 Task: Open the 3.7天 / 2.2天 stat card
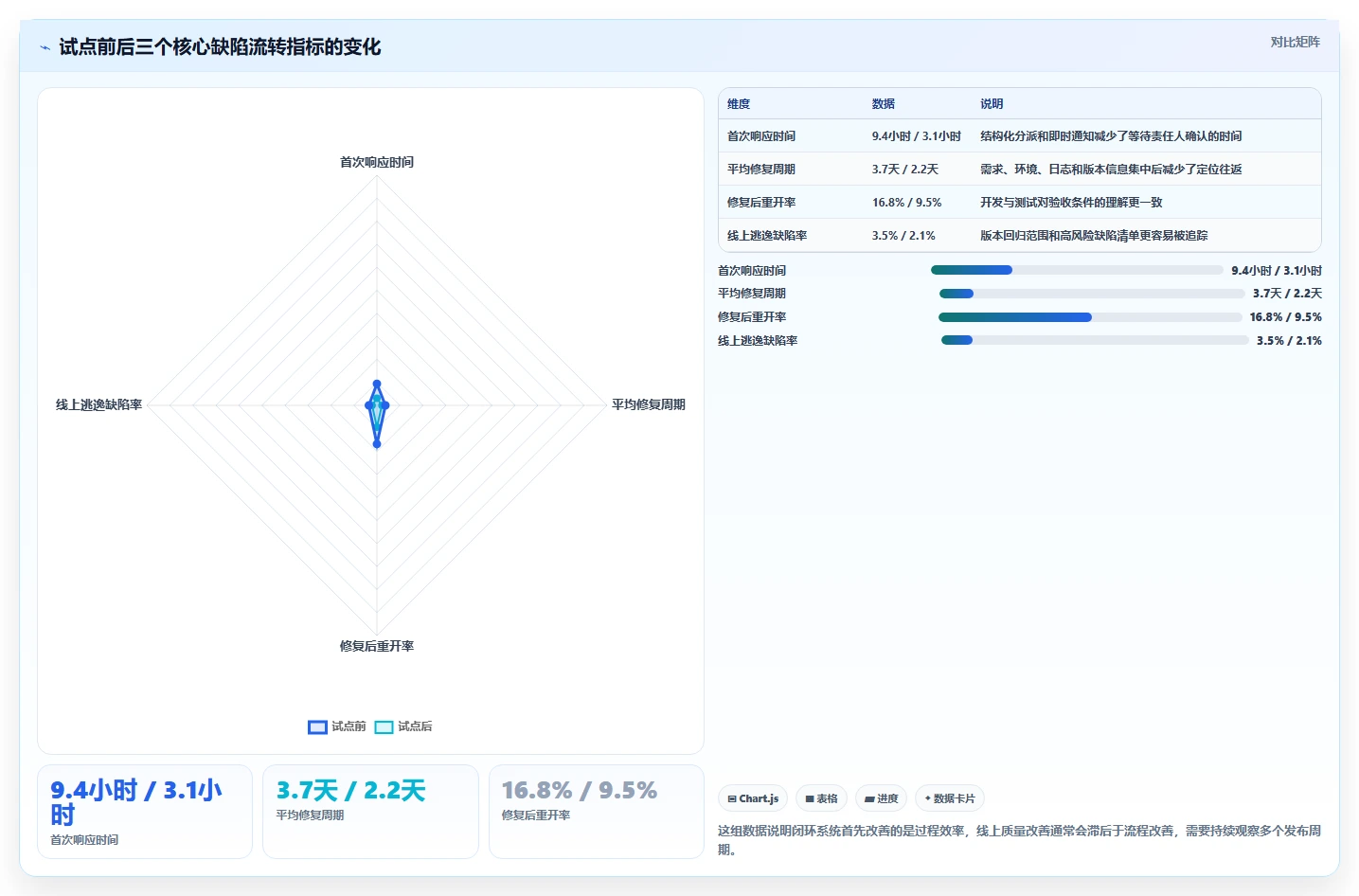click(370, 812)
